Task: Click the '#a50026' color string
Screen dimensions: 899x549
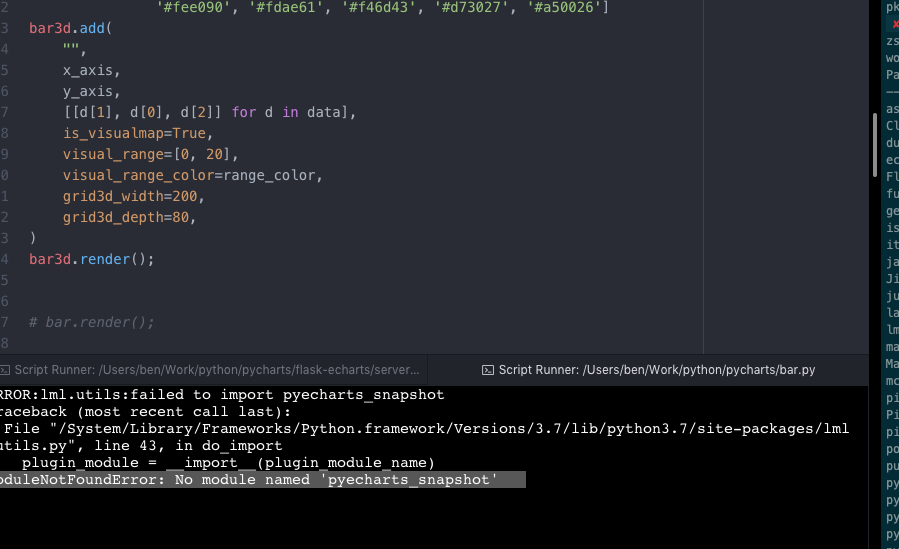Action: pyautogui.click(x=564, y=7)
